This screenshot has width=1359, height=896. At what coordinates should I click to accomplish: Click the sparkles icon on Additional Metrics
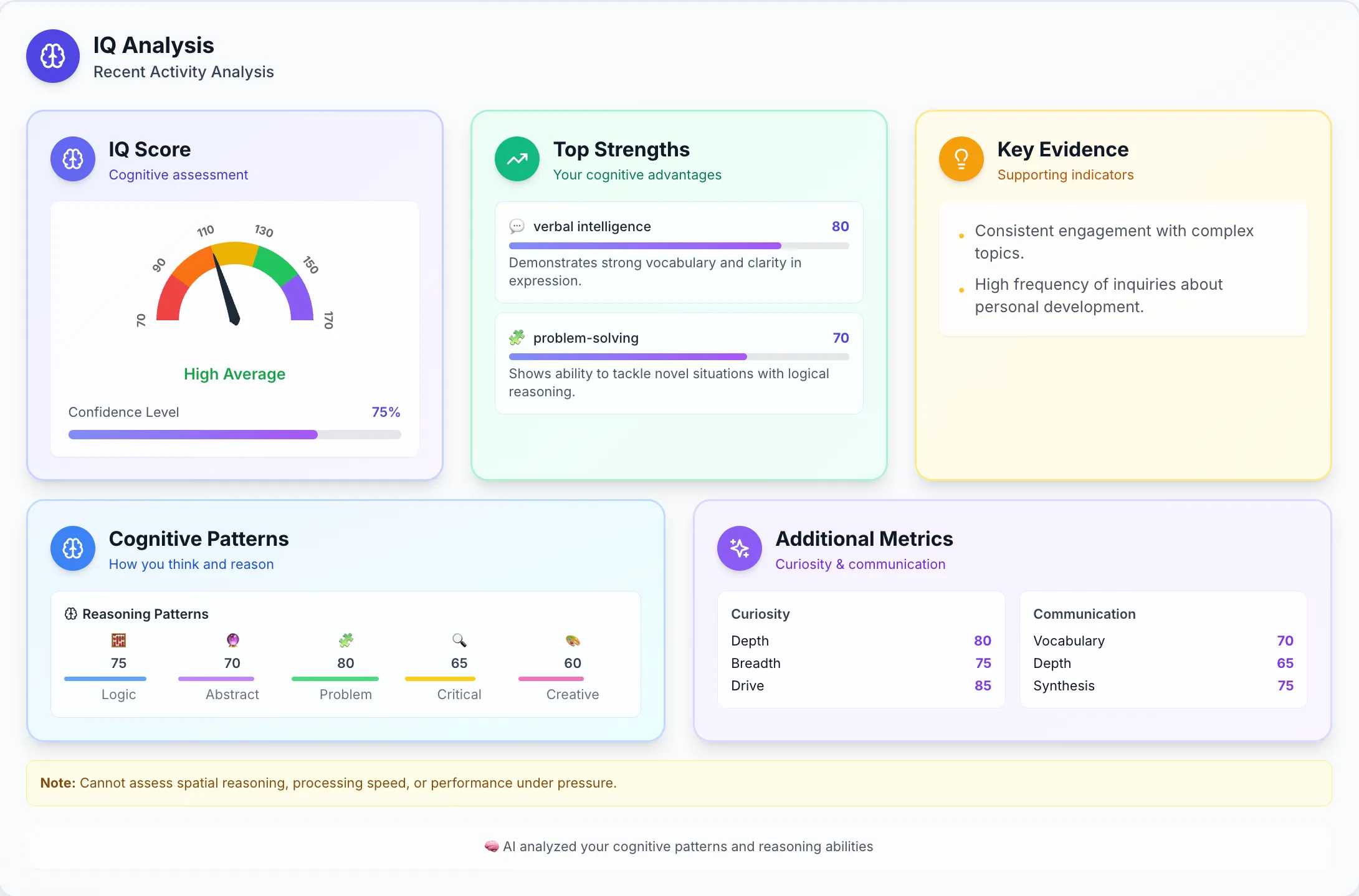click(x=739, y=549)
